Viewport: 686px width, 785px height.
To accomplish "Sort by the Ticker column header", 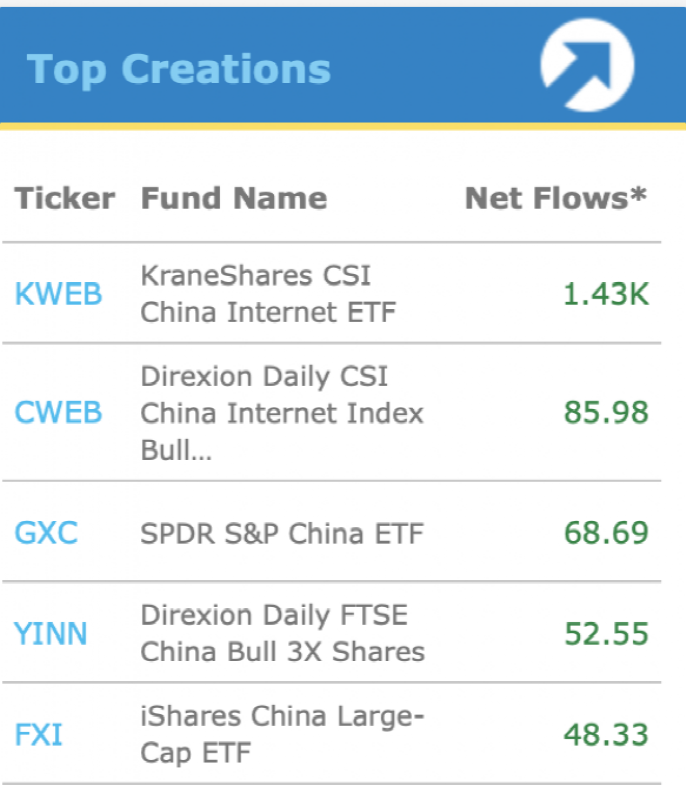I will coord(64,198).
